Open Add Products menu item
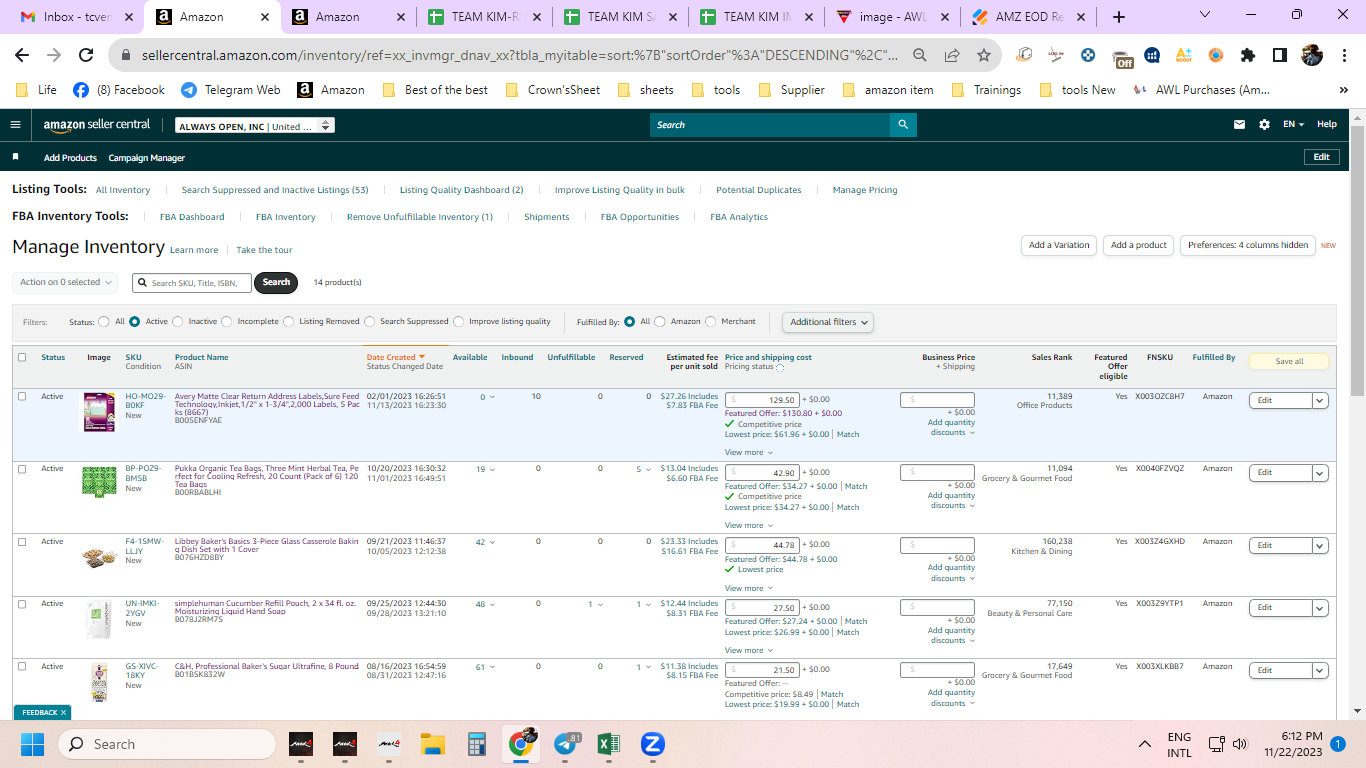Viewport: 1366px width, 768px height. 70,158
